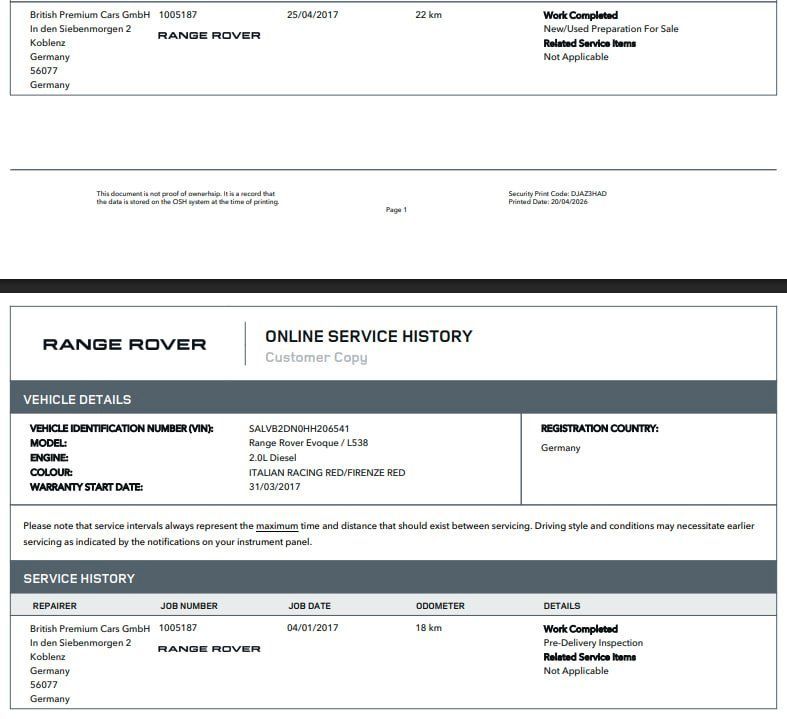
Task: Click the Vehicle Details section header
Action: pyautogui.click(x=77, y=400)
